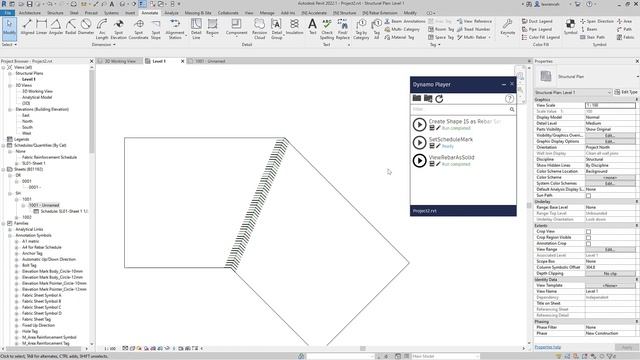Run the ViewRebarAsSolid script
Screen dimensions: 640x360
click(419, 160)
